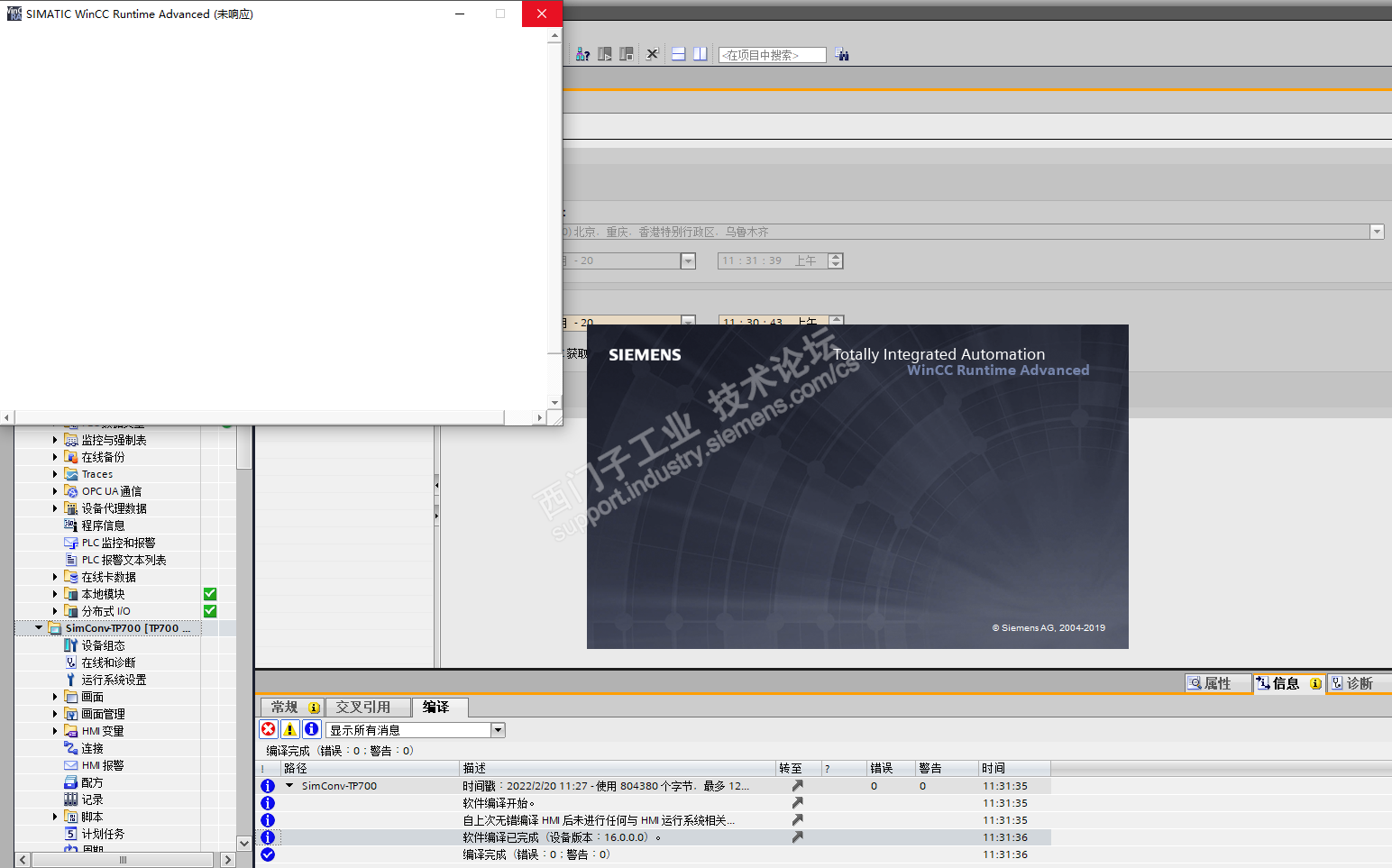The image size is (1392, 868).
Task: Toggle the yellow warning message filter
Action: [290, 729]
